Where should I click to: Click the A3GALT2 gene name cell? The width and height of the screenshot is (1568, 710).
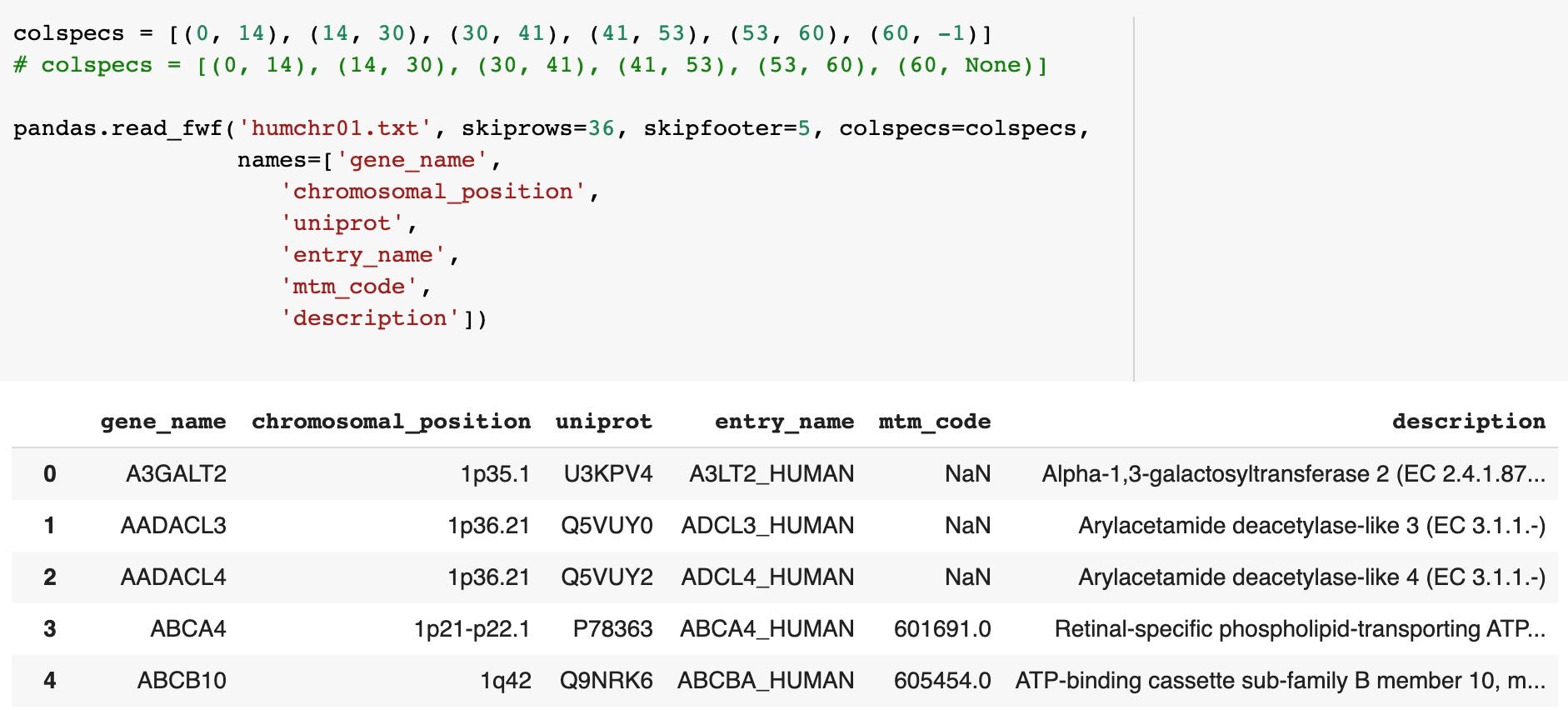click(x=176, y=474)
